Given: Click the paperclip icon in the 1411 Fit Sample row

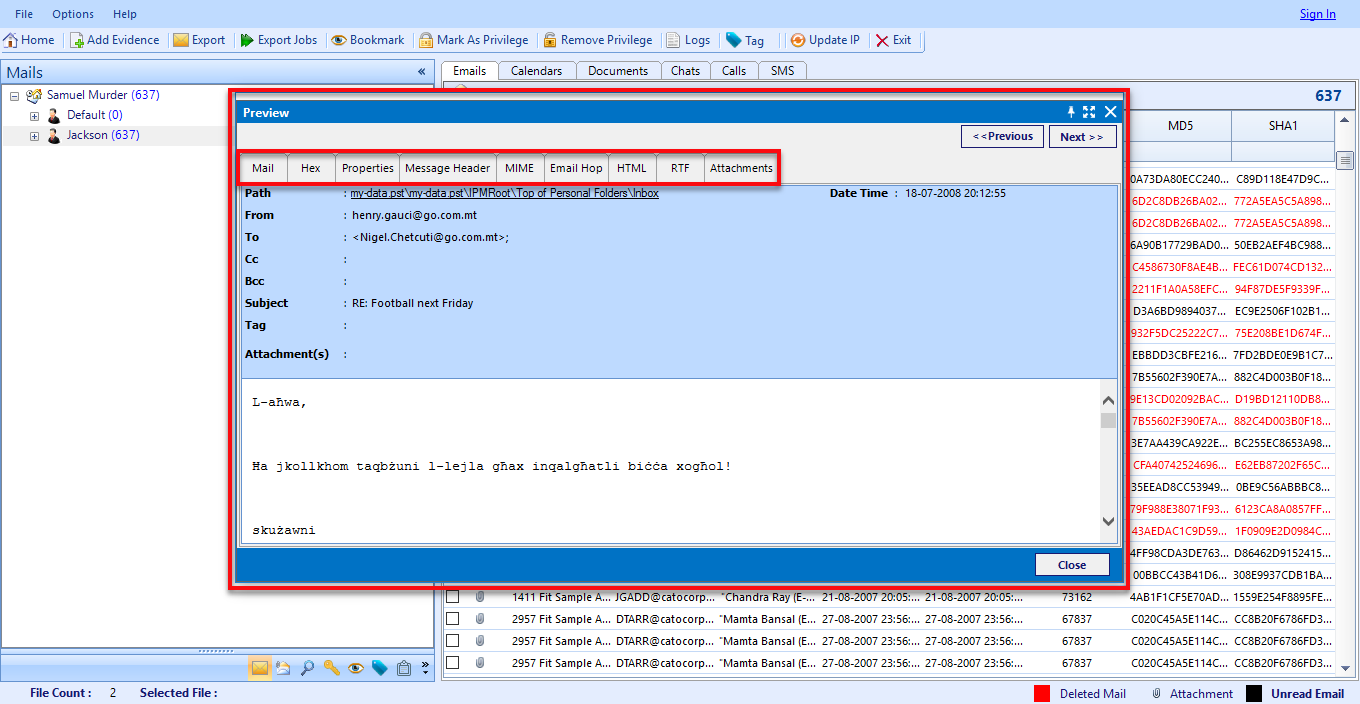Looking at the screenshot, I should coord(480,597).
